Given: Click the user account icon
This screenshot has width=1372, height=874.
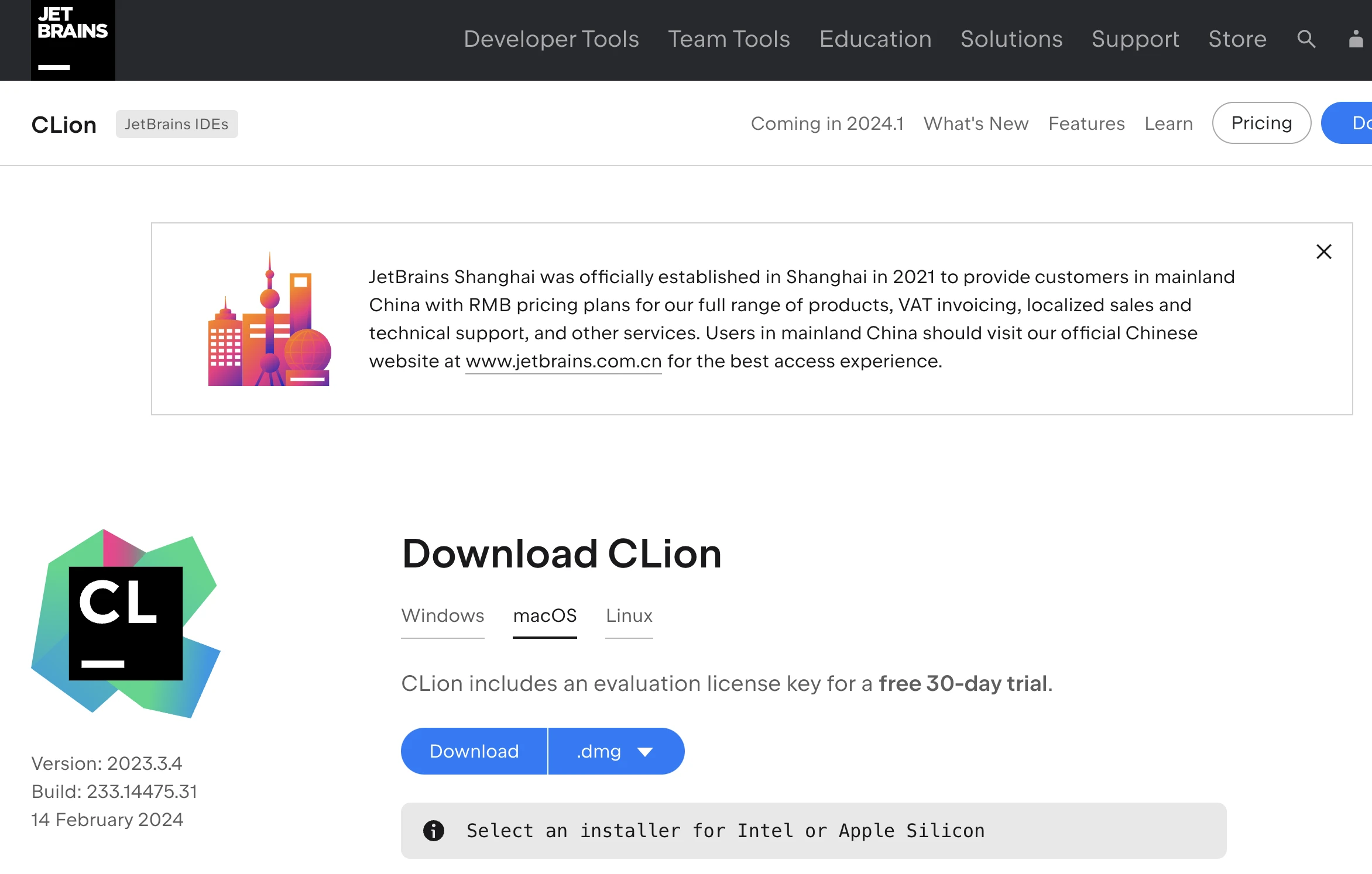Looking at the screenshot, I should 1354,40.
